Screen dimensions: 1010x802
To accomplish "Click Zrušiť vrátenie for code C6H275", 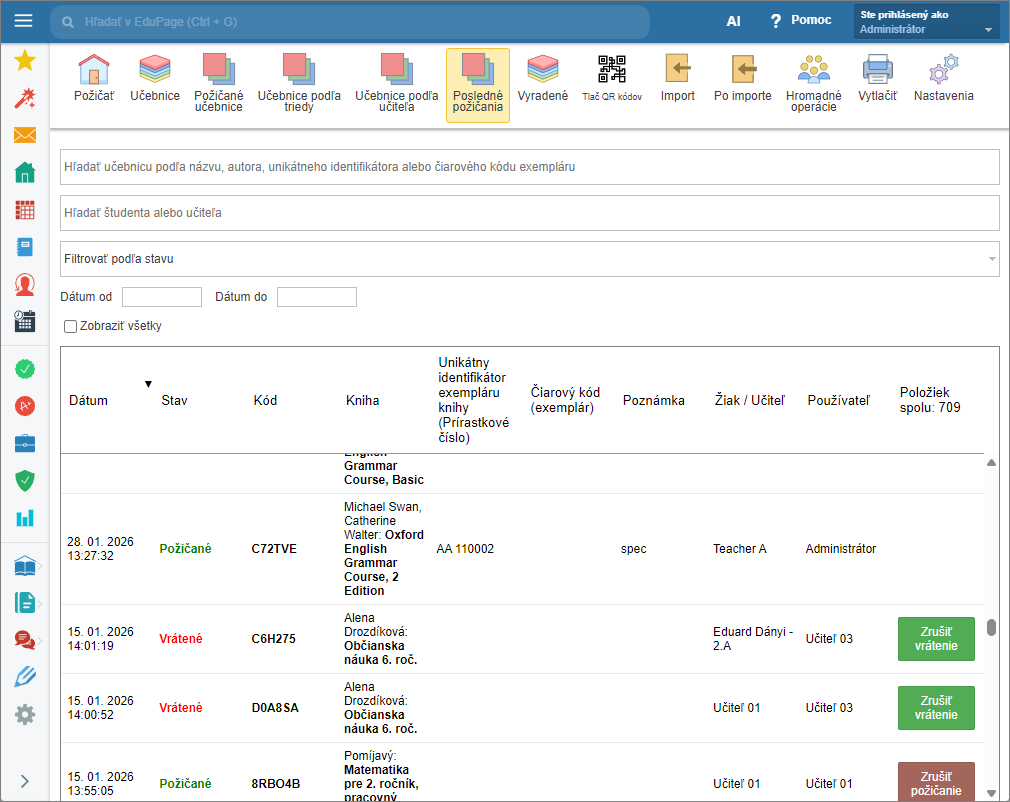I will tap(936, 638).
